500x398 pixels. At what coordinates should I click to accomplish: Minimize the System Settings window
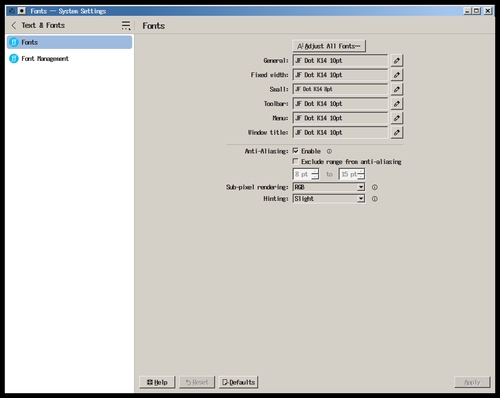[467, 11]
